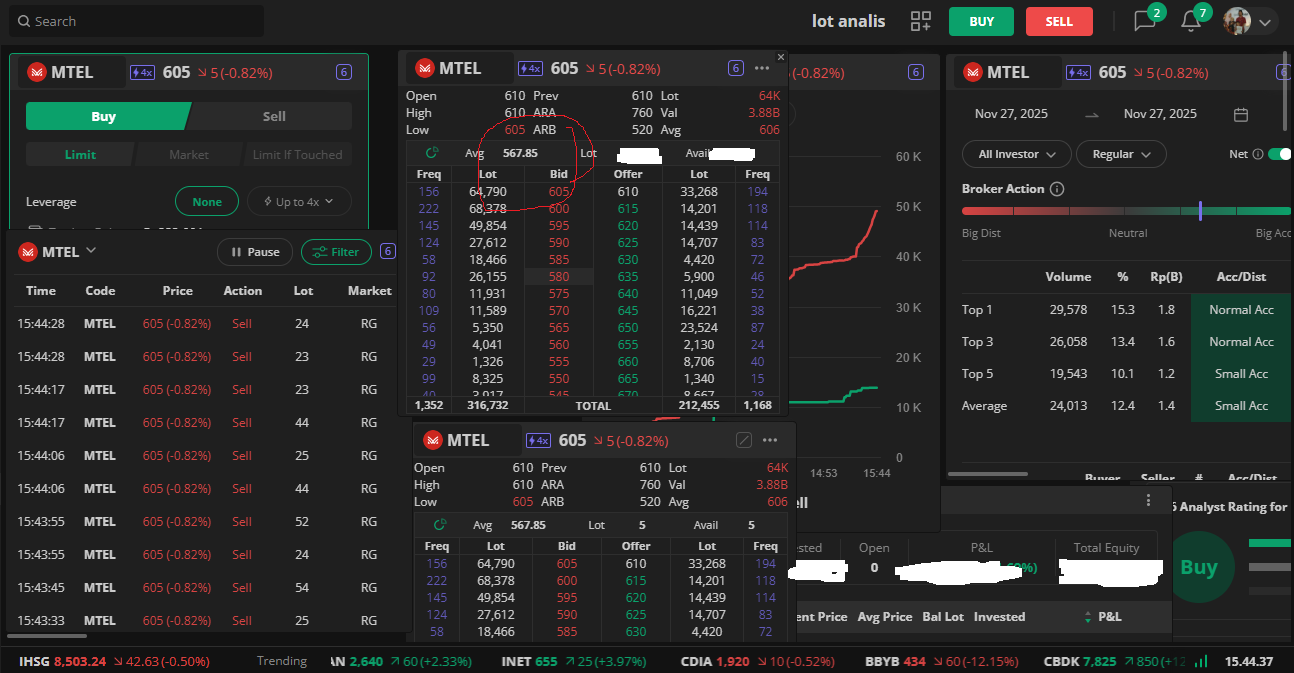Click the end date Nov 27, 2025

(x=1160, y=114)
